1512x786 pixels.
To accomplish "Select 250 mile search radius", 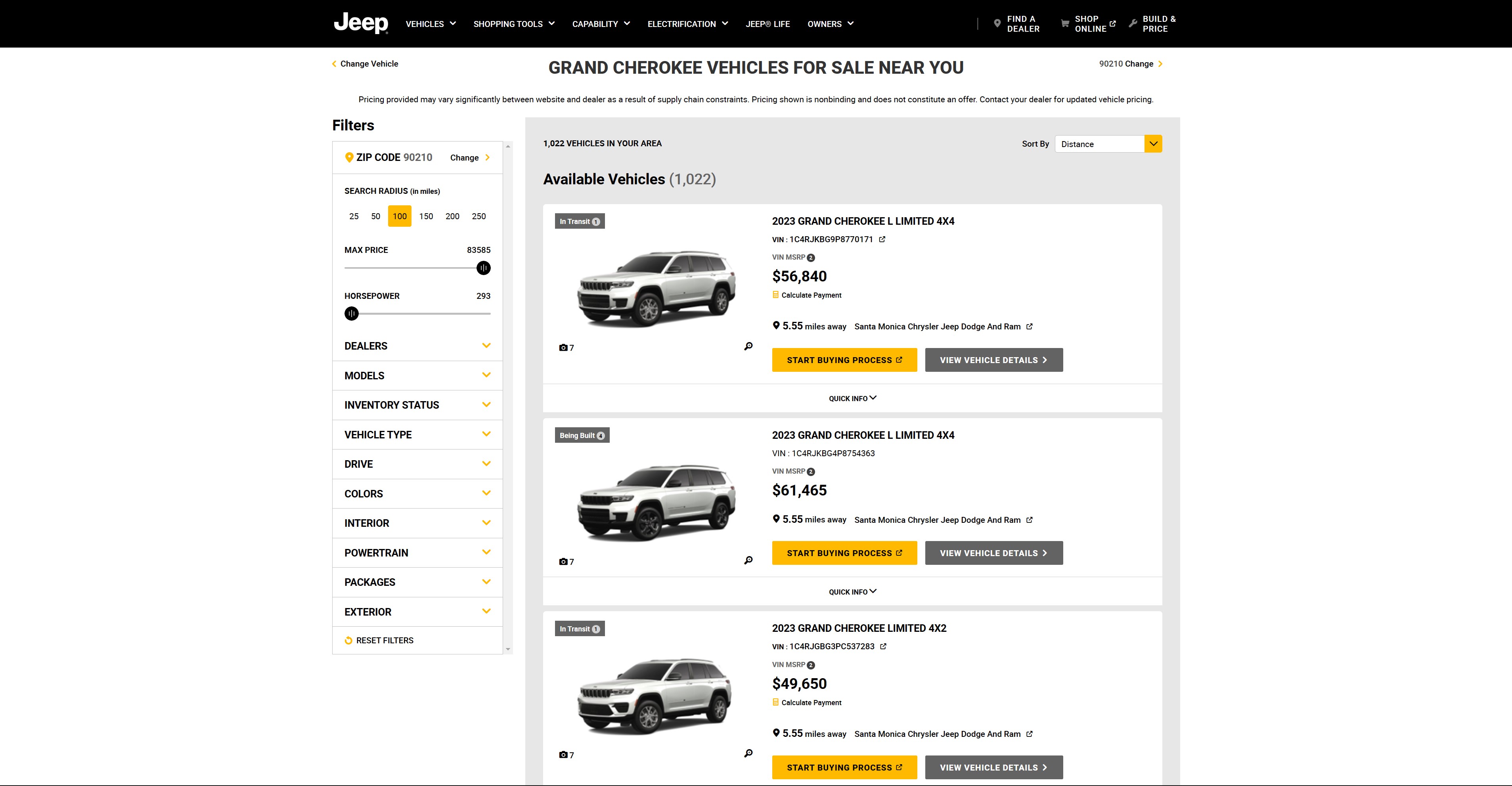I will coord(479,216).
